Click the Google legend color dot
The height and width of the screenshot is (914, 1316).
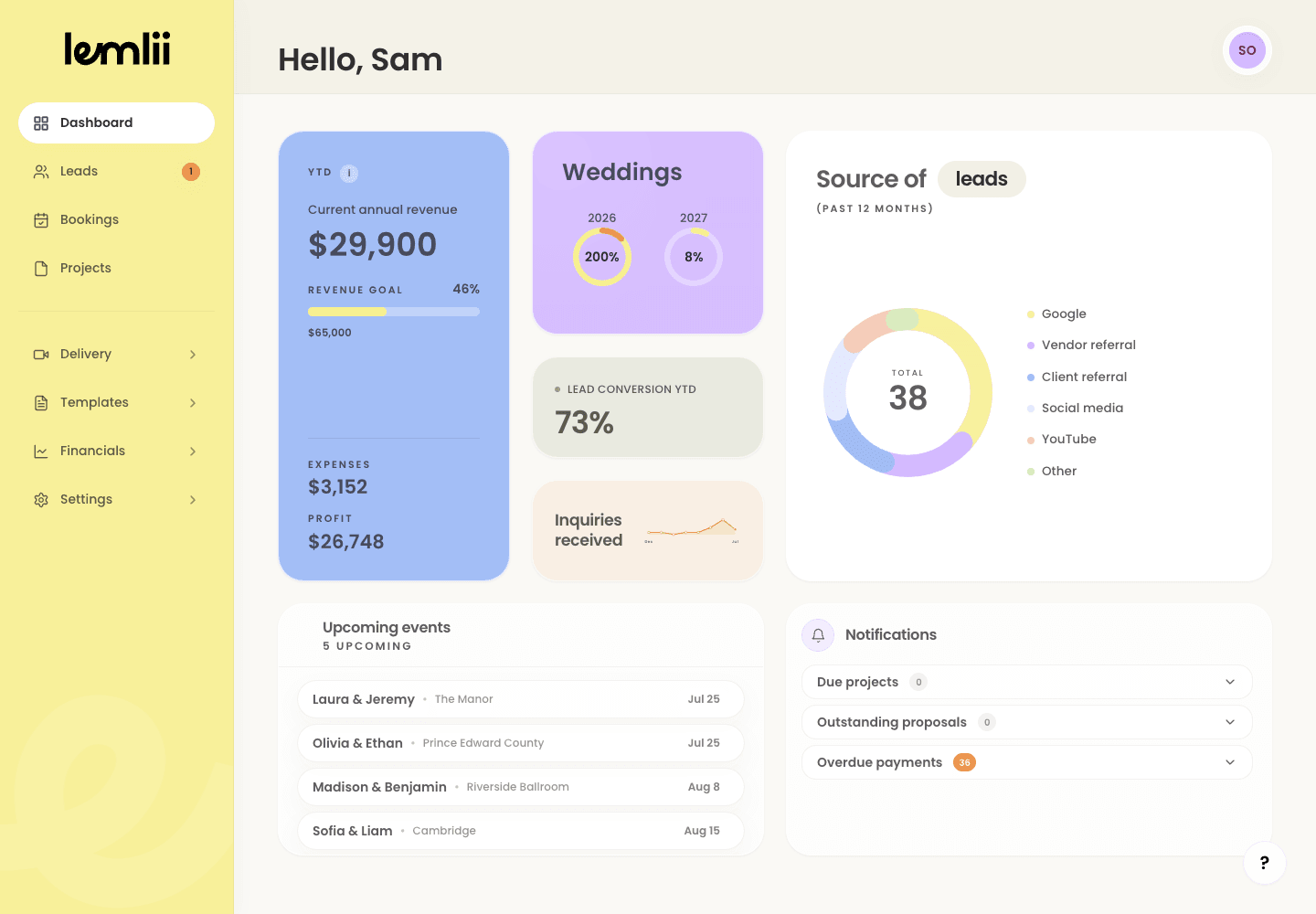[x=1031, y=314]
